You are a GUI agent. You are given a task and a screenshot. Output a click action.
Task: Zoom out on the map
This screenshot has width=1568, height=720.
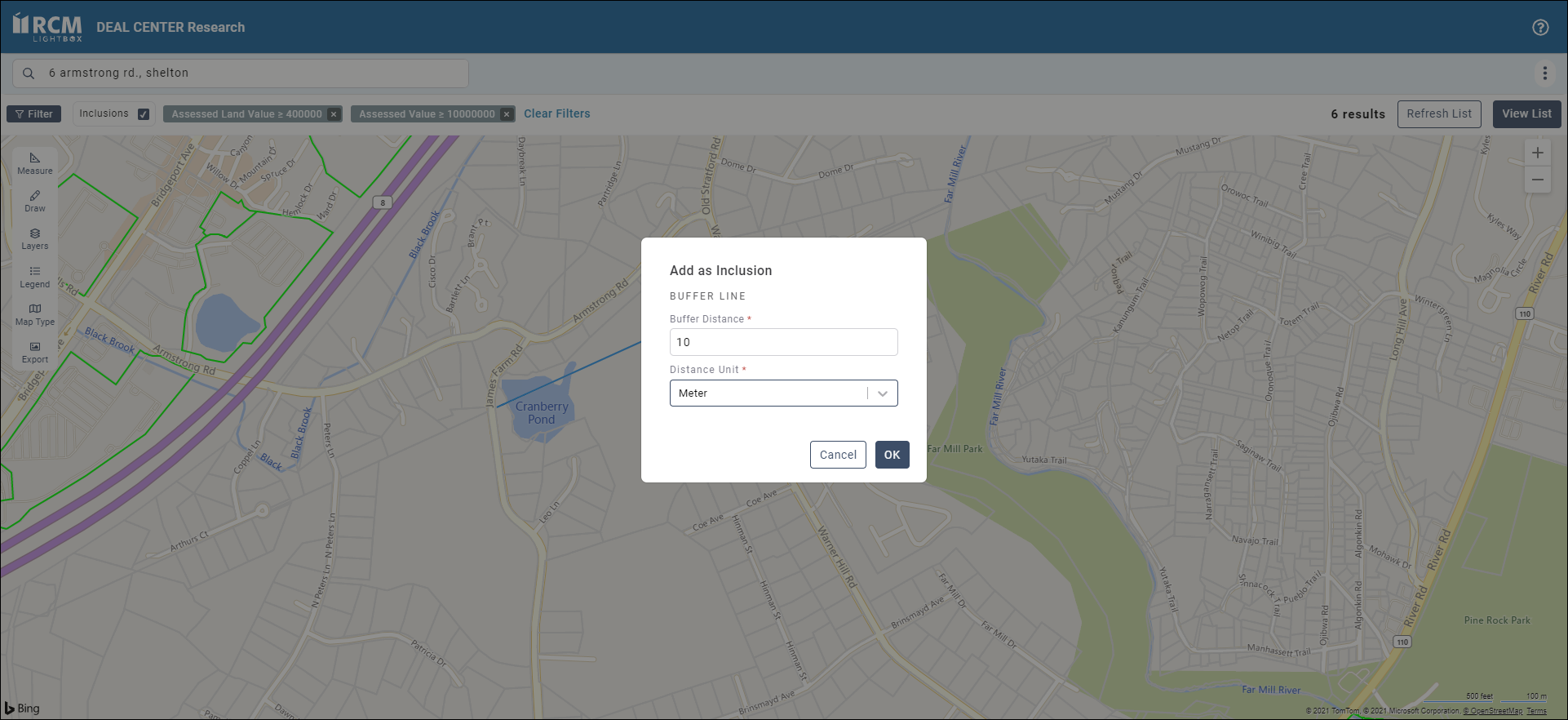coord(1538,180)
